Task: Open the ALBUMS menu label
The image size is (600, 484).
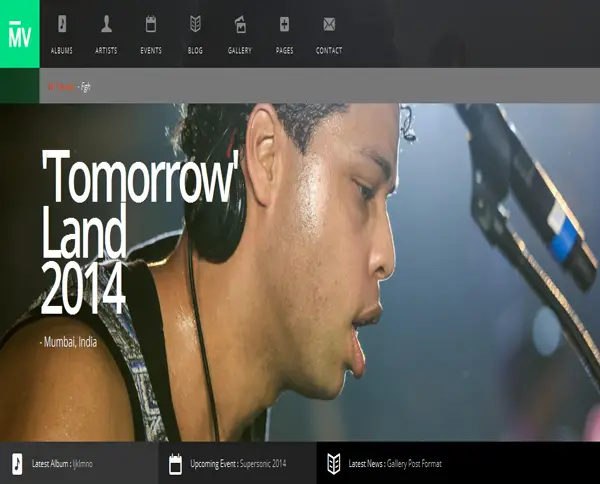Action: coord(62,51)
